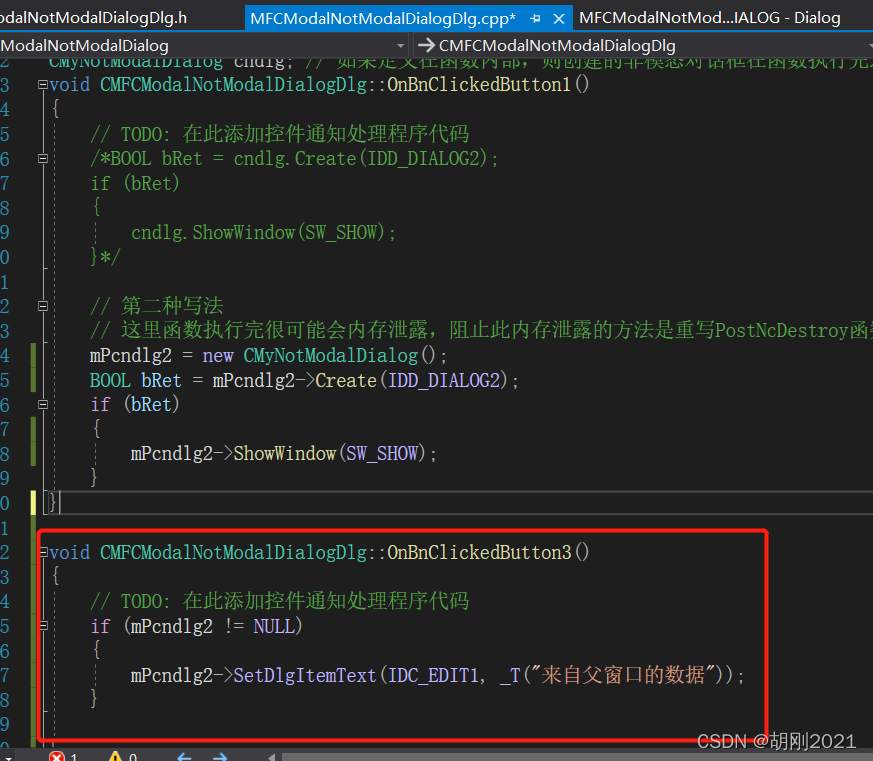Click the horizontal scrollbar left arrow
Viewport: 873px width, 761px height.
tap(272, 757)
